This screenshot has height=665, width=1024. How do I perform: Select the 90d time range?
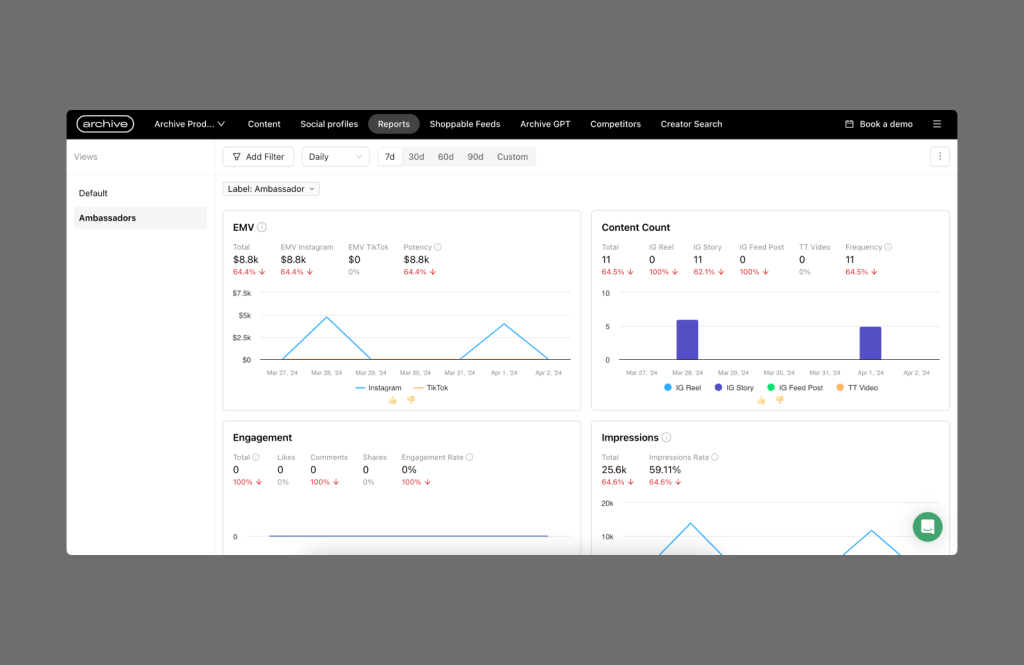click(475, 157)
